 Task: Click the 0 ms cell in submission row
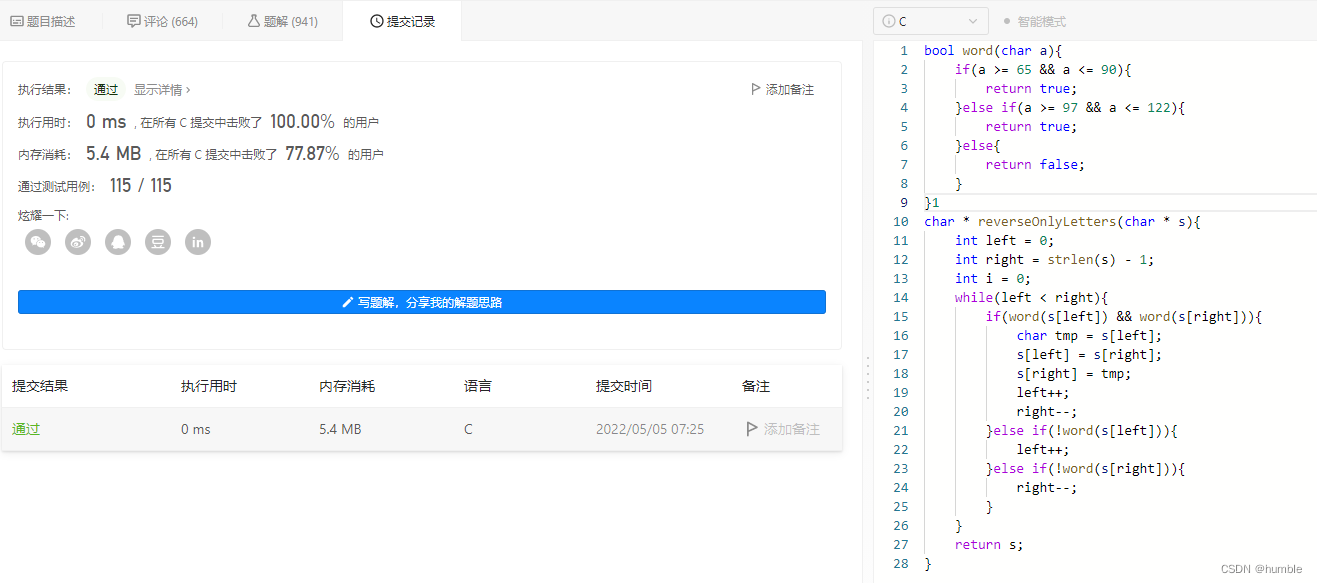click(196, 429)
